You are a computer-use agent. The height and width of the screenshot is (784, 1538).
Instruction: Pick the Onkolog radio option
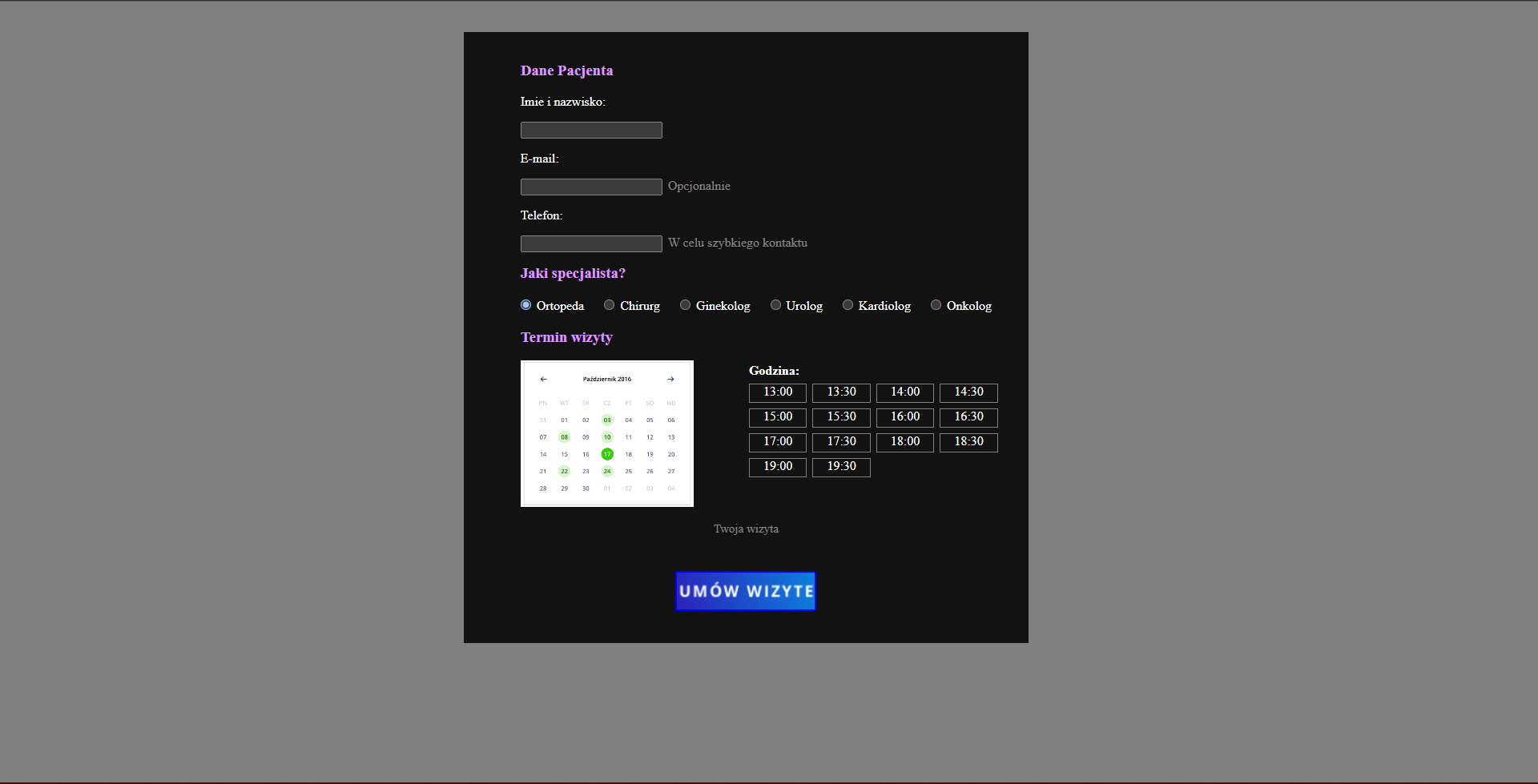(x=936, y=305)
